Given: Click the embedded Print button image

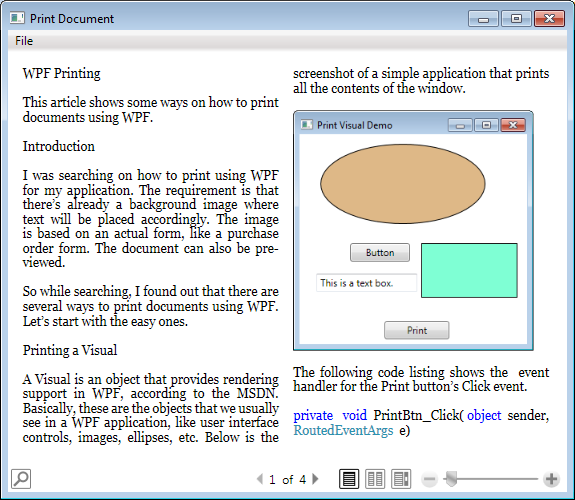Looking at the screenshot, I should 417,330.
